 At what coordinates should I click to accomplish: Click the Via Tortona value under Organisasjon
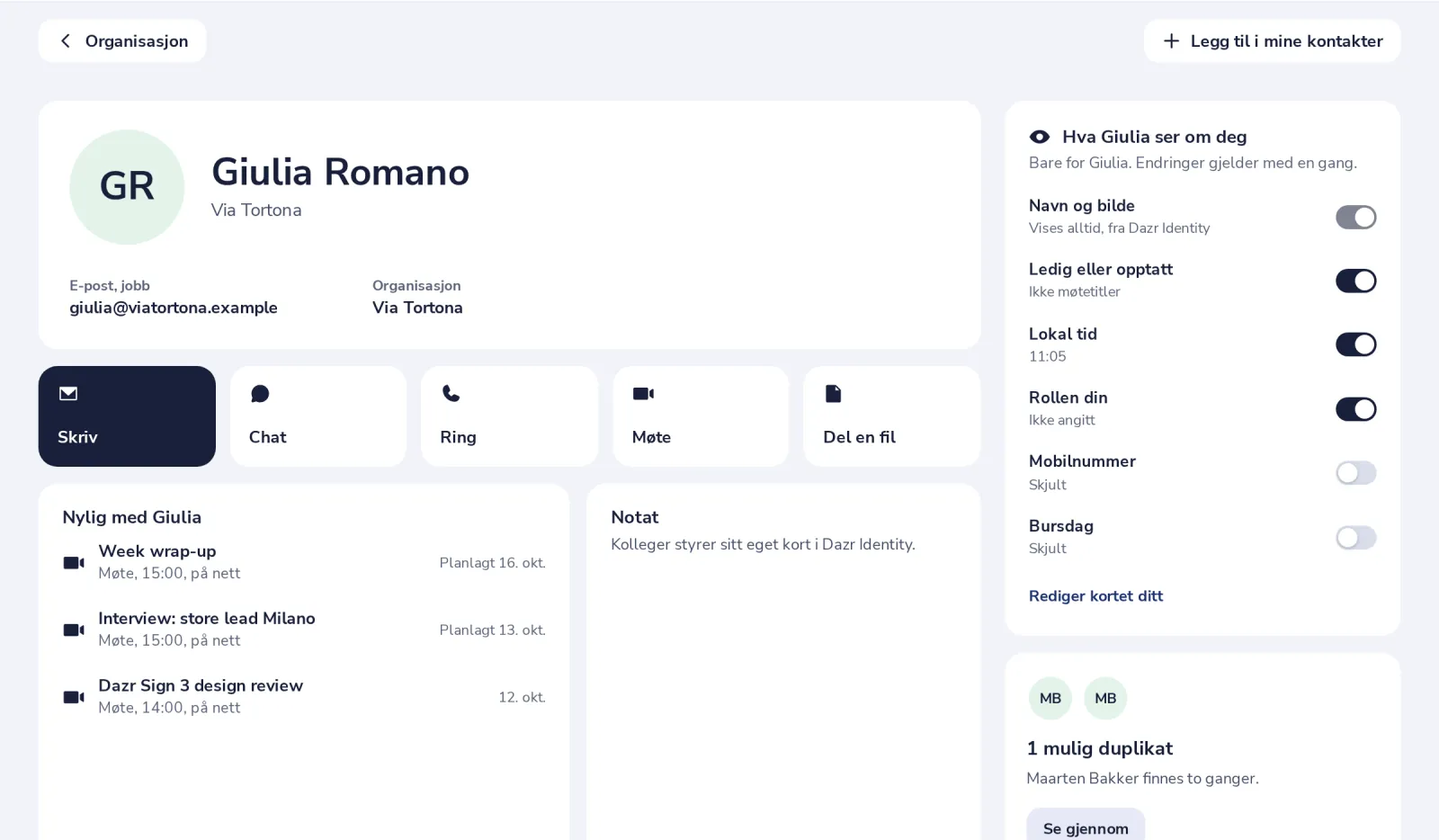point(417,308)
